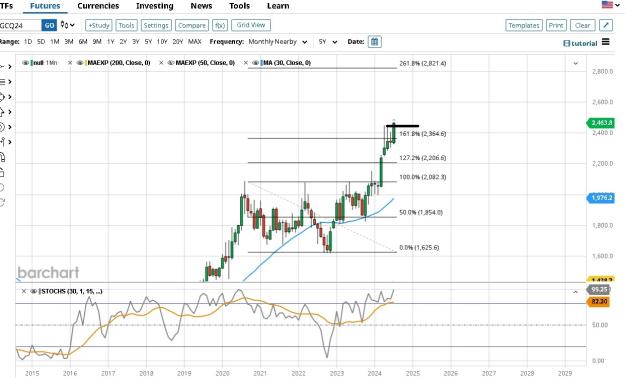Click the blue MA 30 color marker
This screenshot has width=625, height=378.
click(x=261, y=63)
